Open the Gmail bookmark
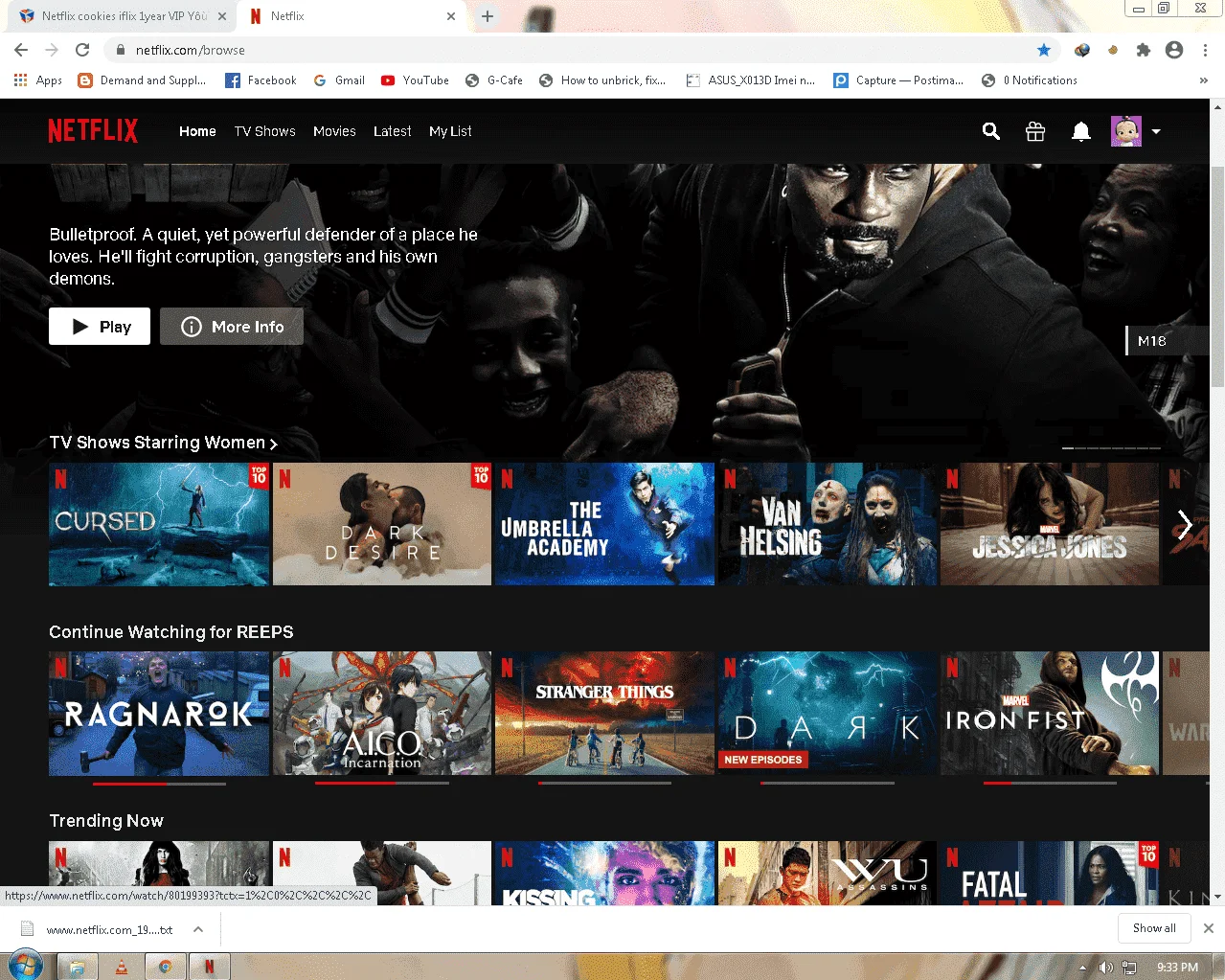The height and width of the screenshot is (980, 1225). 339,80
